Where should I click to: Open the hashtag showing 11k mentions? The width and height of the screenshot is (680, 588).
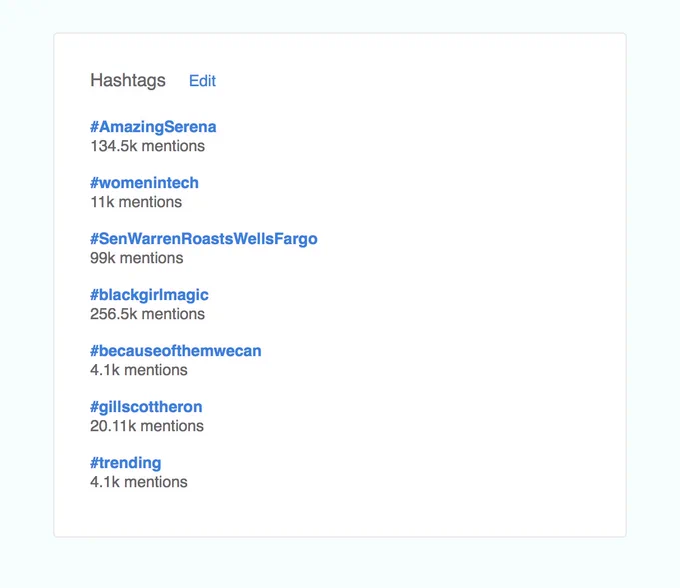click(x=144, y=183)
